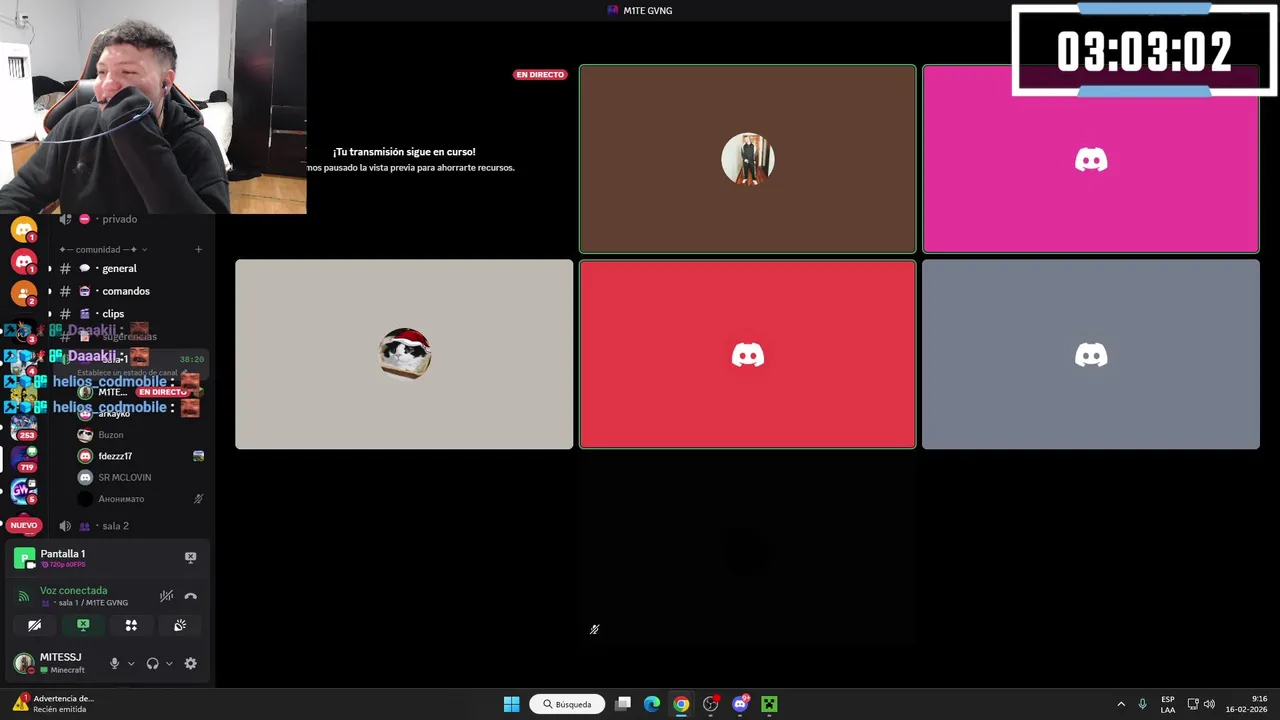This screenshot has width=1280, height=720.
Task: Open the comandos text channel
Action: [125, 291]
